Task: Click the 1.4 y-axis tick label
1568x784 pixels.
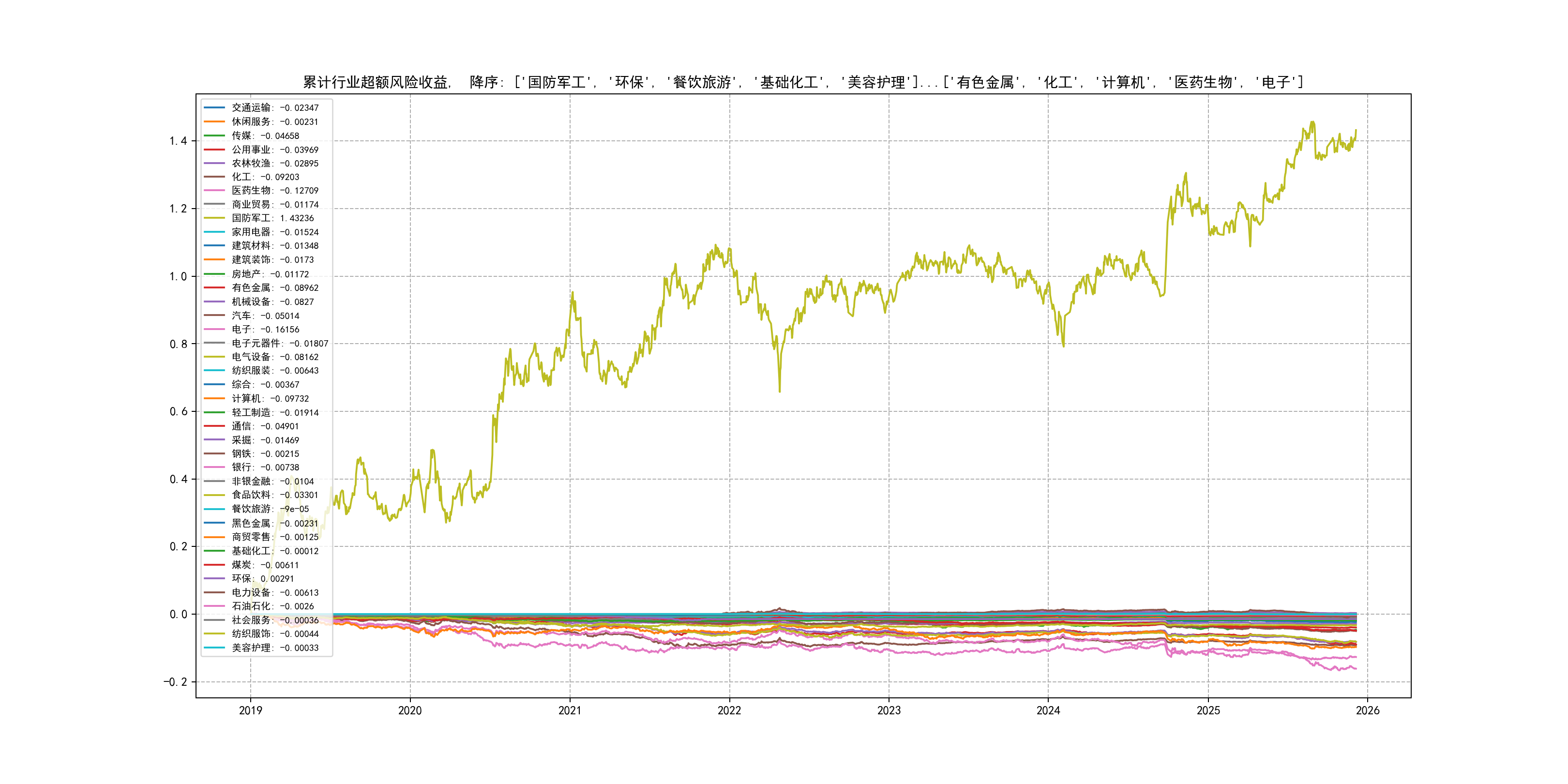Action: (178, 141)
